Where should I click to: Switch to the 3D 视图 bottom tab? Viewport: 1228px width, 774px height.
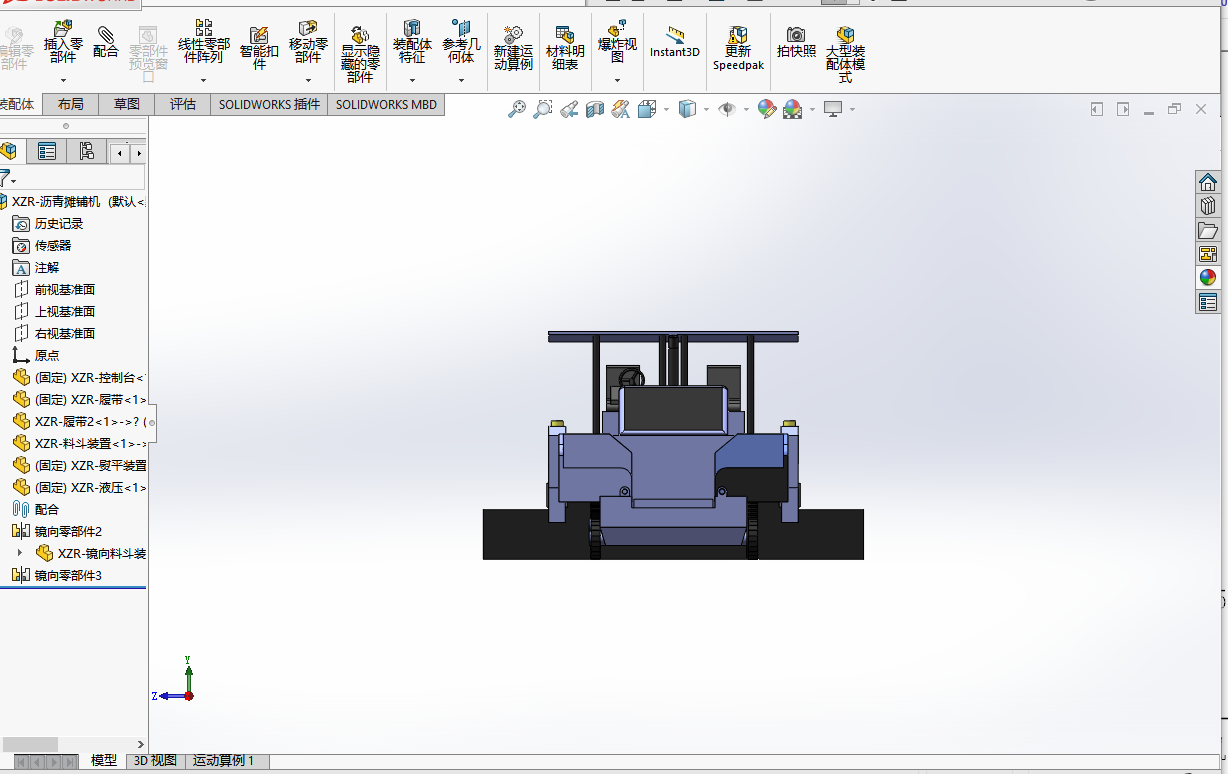click(x=155, y=761)
